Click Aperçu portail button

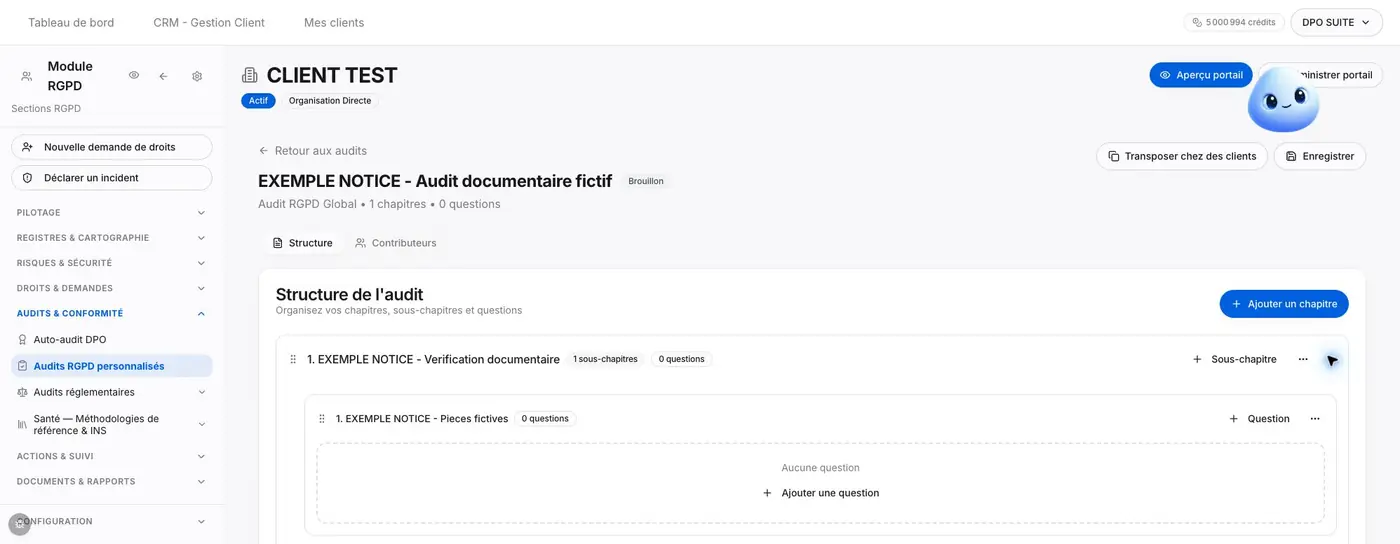click(x=1201, y=75)
